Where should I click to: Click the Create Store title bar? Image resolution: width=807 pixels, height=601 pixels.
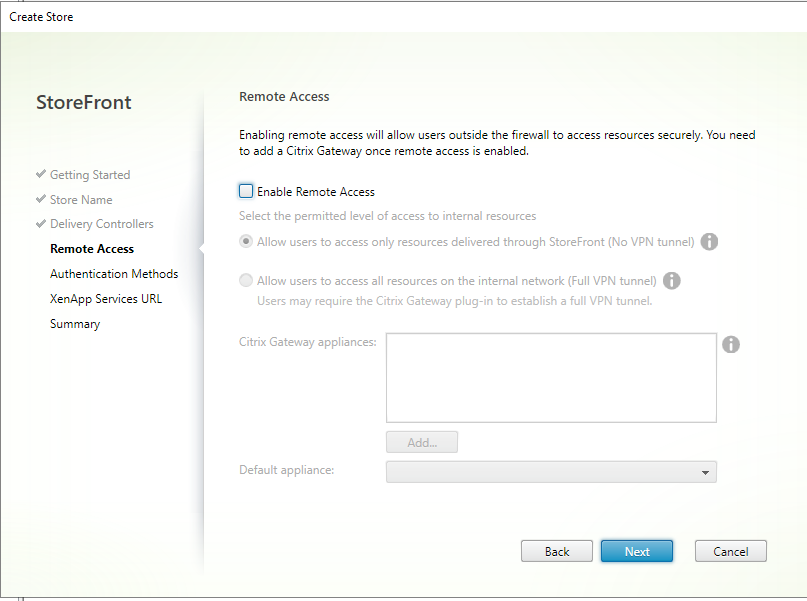click(x=400, y=17)
